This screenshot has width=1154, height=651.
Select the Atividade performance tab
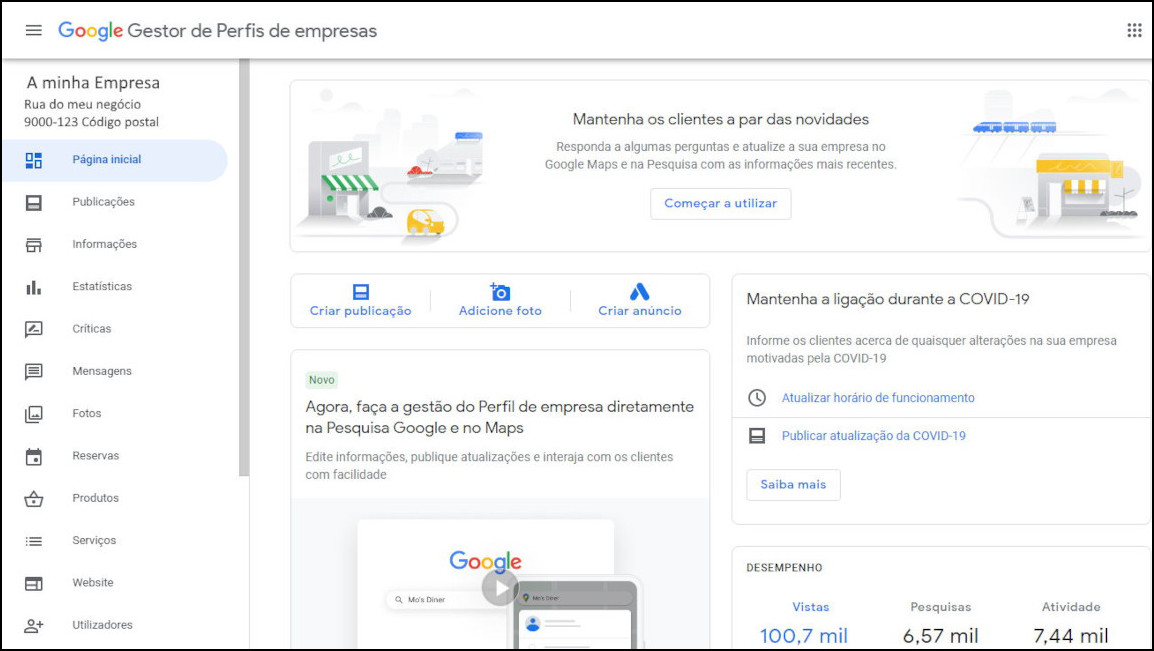[x=1071, y=608]
